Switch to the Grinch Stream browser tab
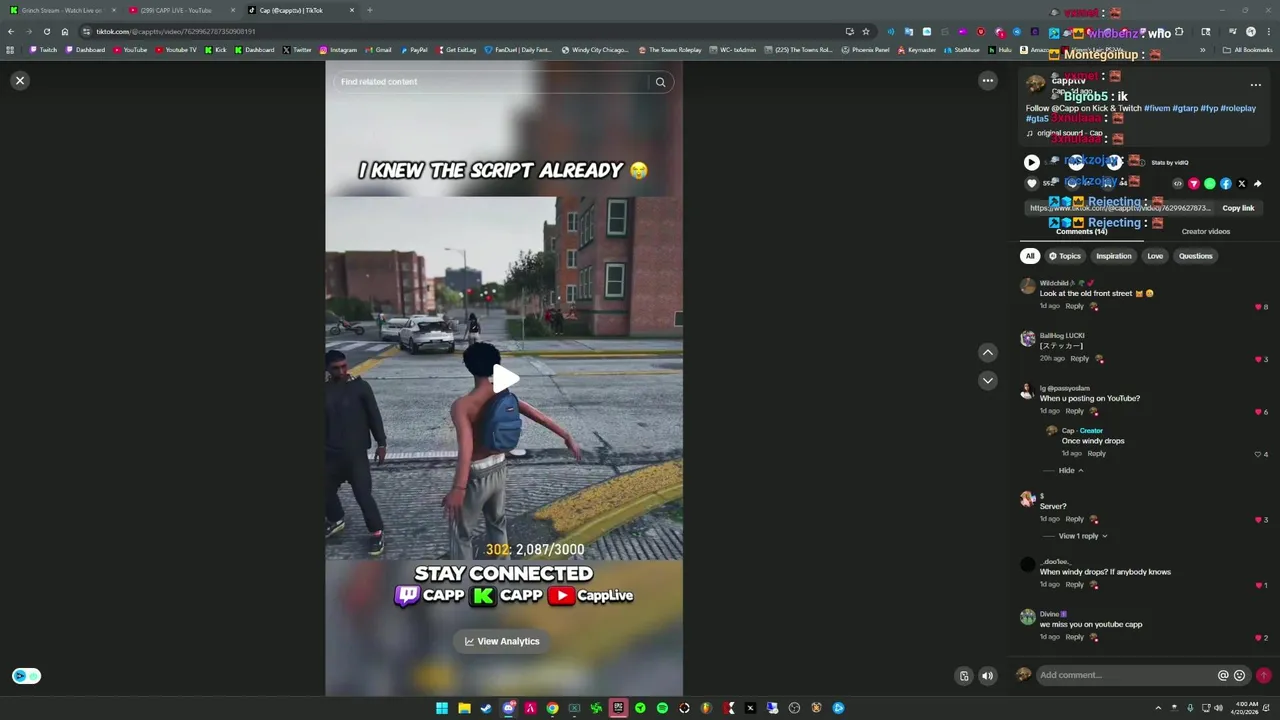 click(x=61, y=10)
